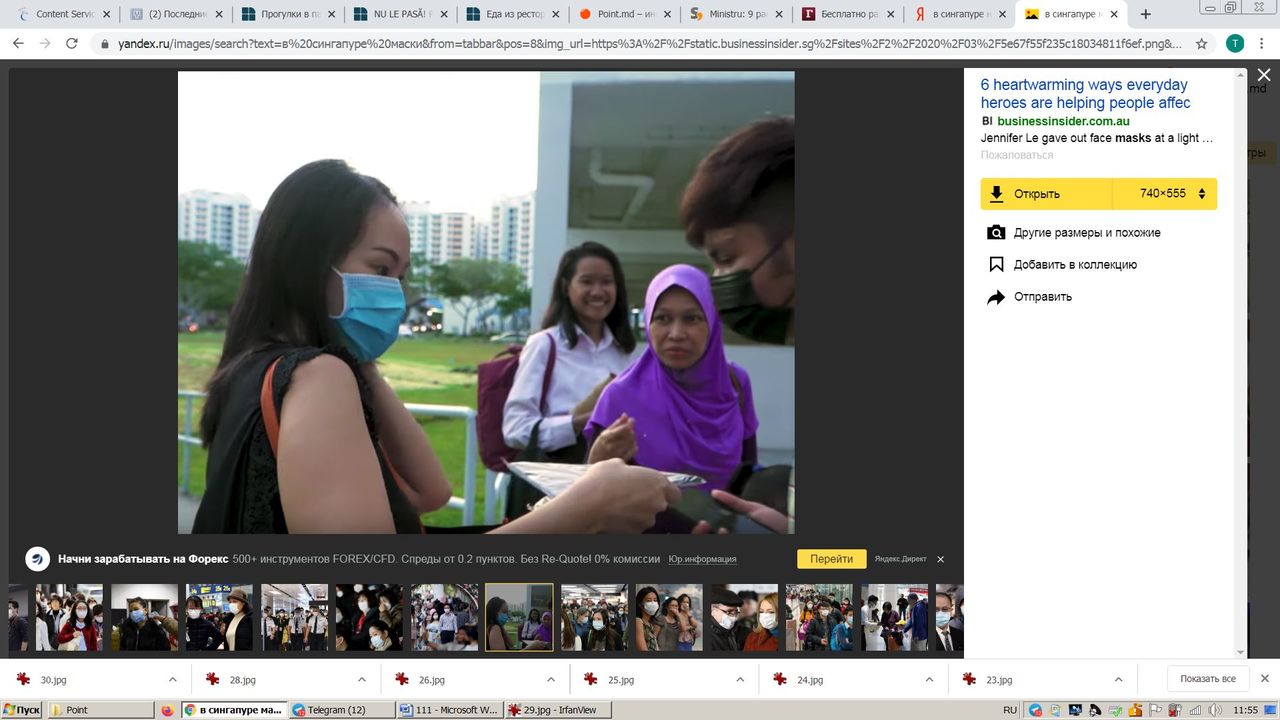
Task: Click the RU language indicator in tray
Action: (x=1010, y=710)
